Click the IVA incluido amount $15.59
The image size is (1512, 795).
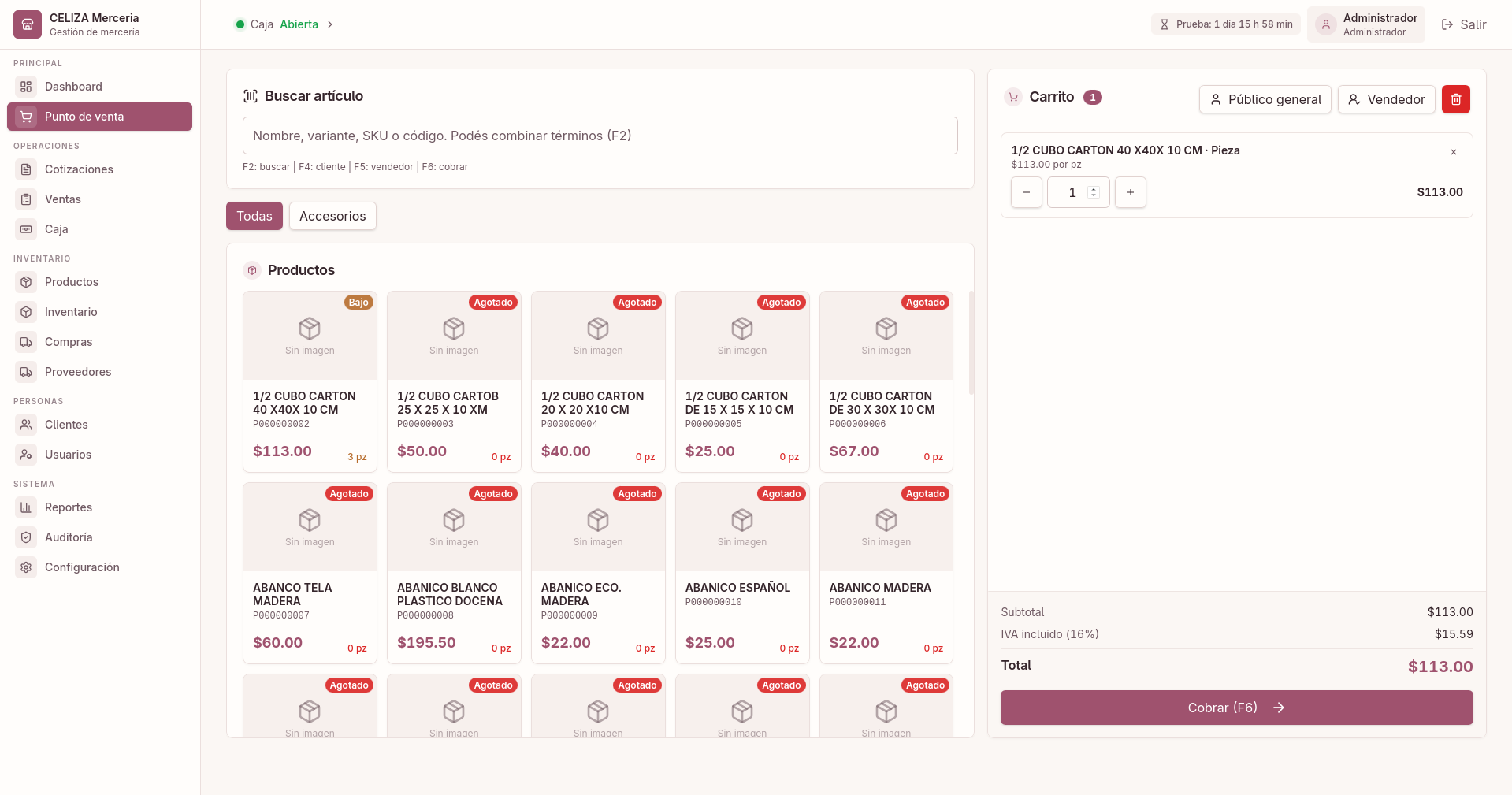[1454, 634]
